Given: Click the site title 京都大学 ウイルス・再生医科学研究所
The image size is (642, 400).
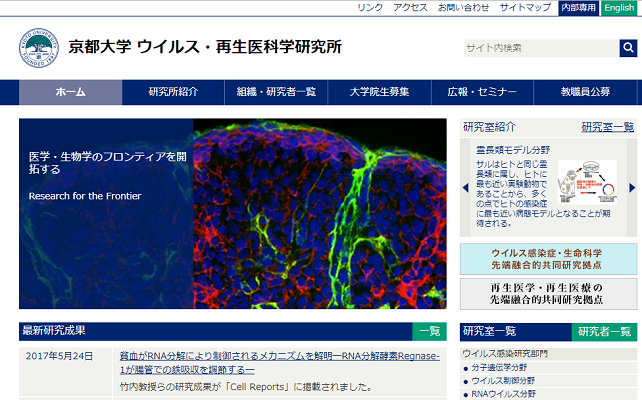Looking at the screenshot, I should (x=205, y=47).
